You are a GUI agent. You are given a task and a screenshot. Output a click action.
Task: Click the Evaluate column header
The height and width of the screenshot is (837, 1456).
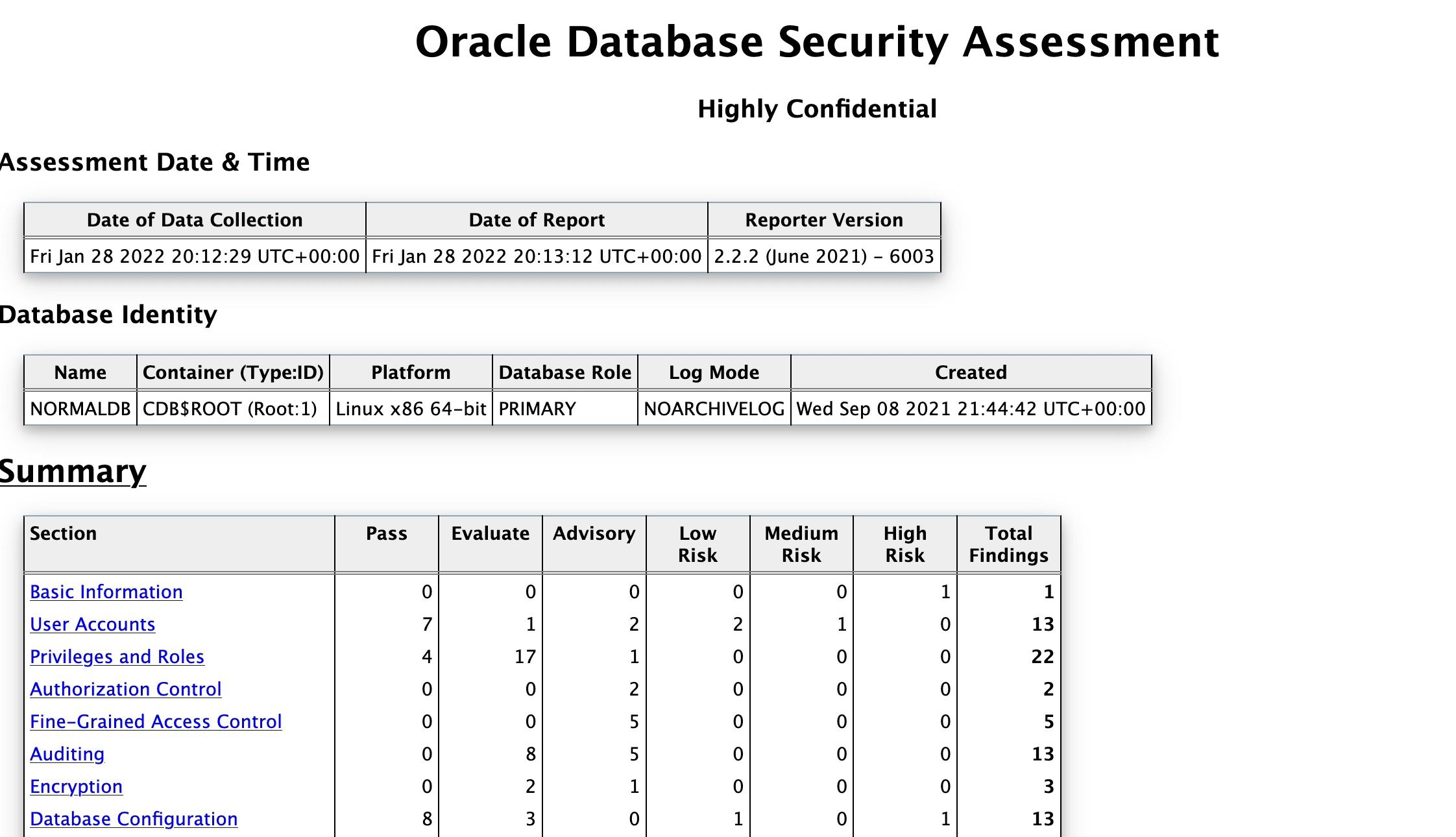[491, 544]
